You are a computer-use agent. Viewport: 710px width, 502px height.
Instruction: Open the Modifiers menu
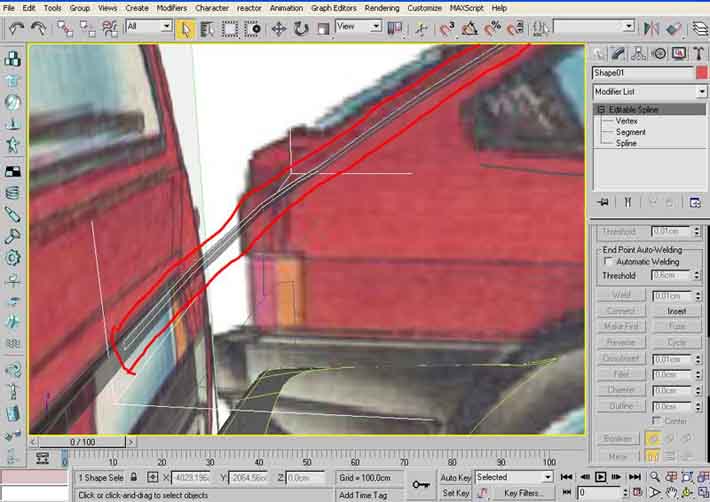point(172,8)
